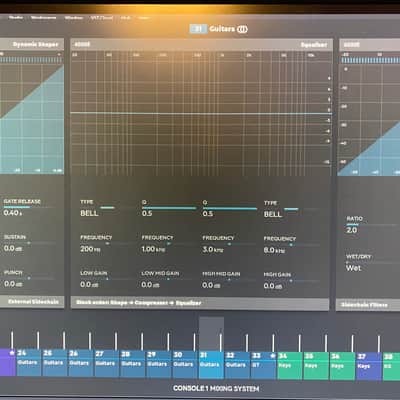Screen dimensions: 400x400
Task: Click the 0.40 s Gate Release value
Action: tap(13, 213)
